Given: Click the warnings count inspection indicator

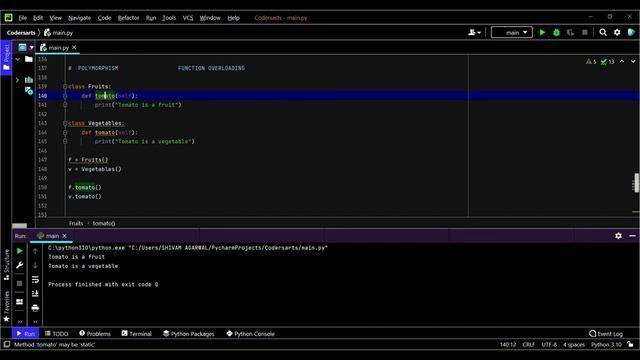Looking at the screenshot, I should pos(591,62).
